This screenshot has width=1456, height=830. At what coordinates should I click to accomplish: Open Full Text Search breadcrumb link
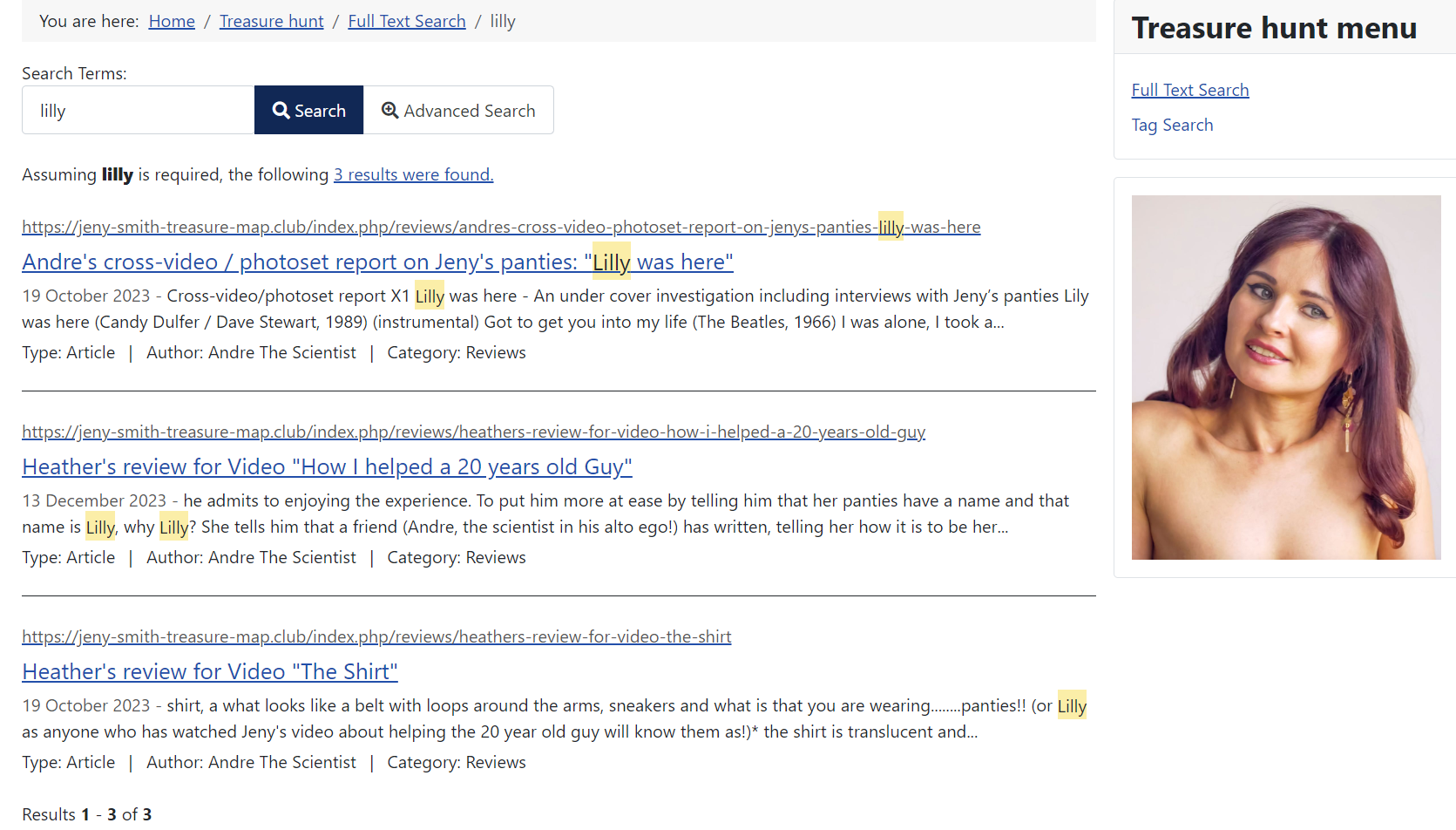[406, 21]
